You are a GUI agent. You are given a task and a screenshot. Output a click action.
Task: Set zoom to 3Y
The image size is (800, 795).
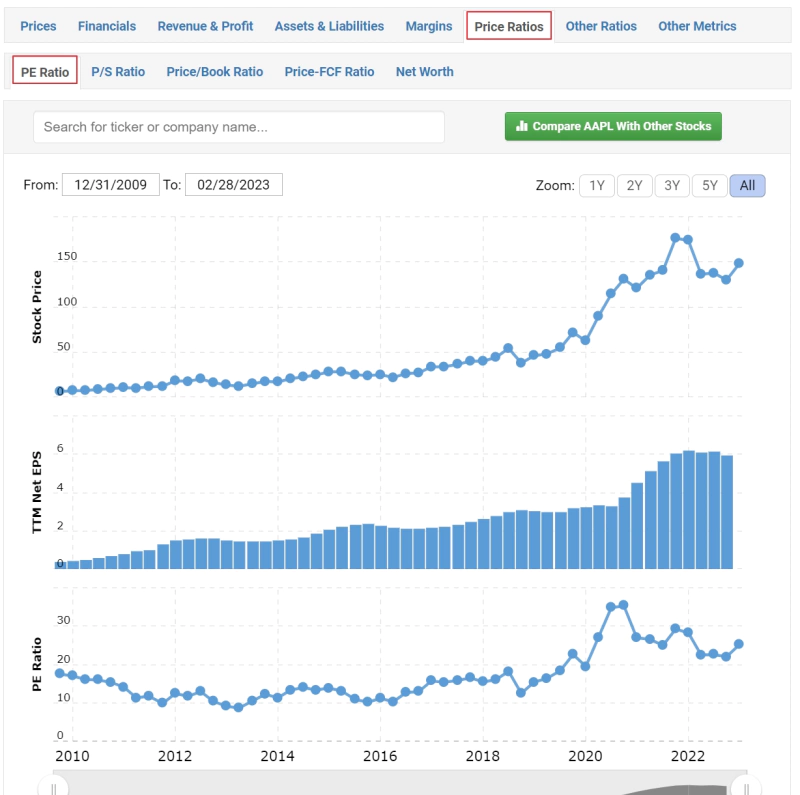pos(672,185)
